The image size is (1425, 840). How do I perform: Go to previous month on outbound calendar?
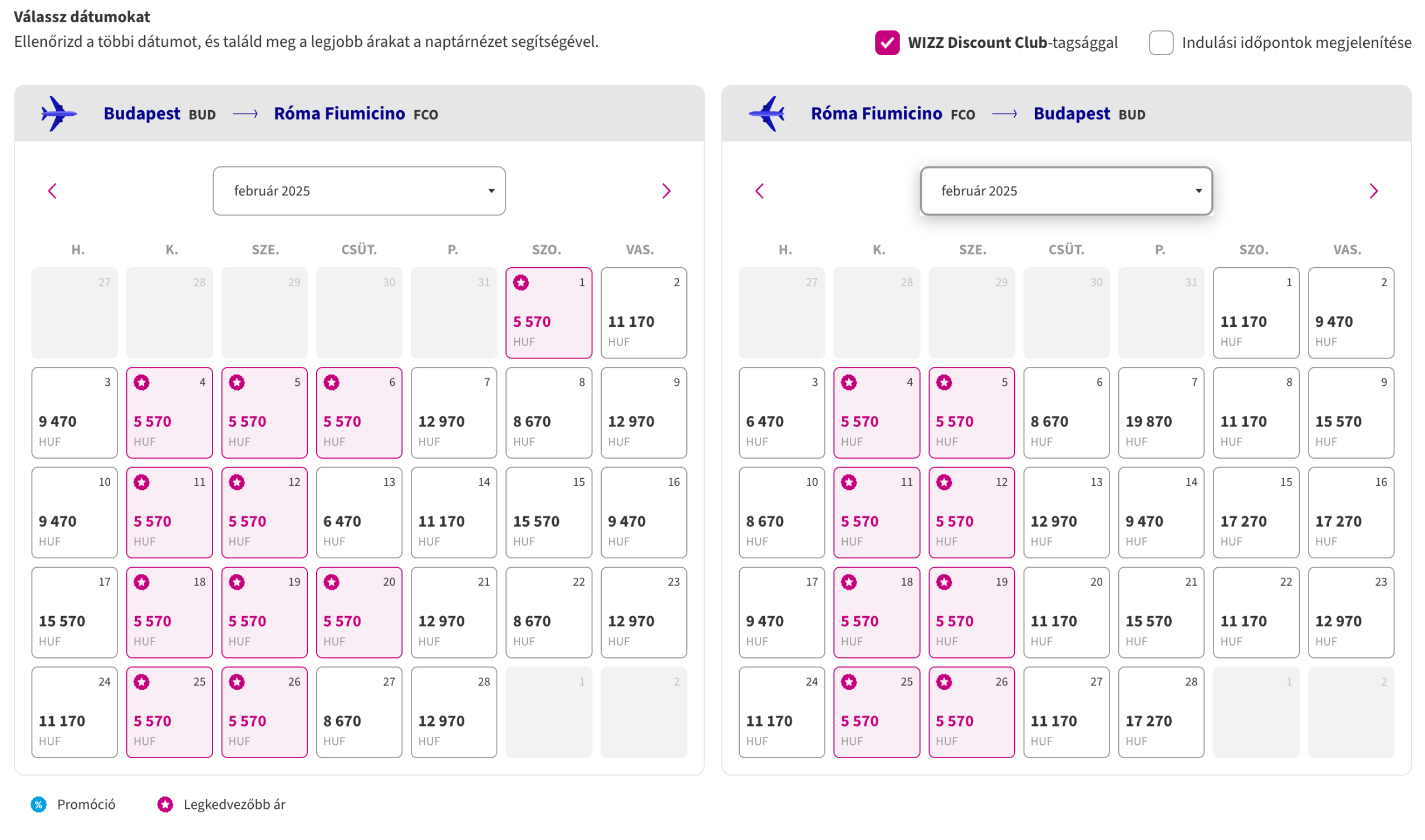coord(53,191)
